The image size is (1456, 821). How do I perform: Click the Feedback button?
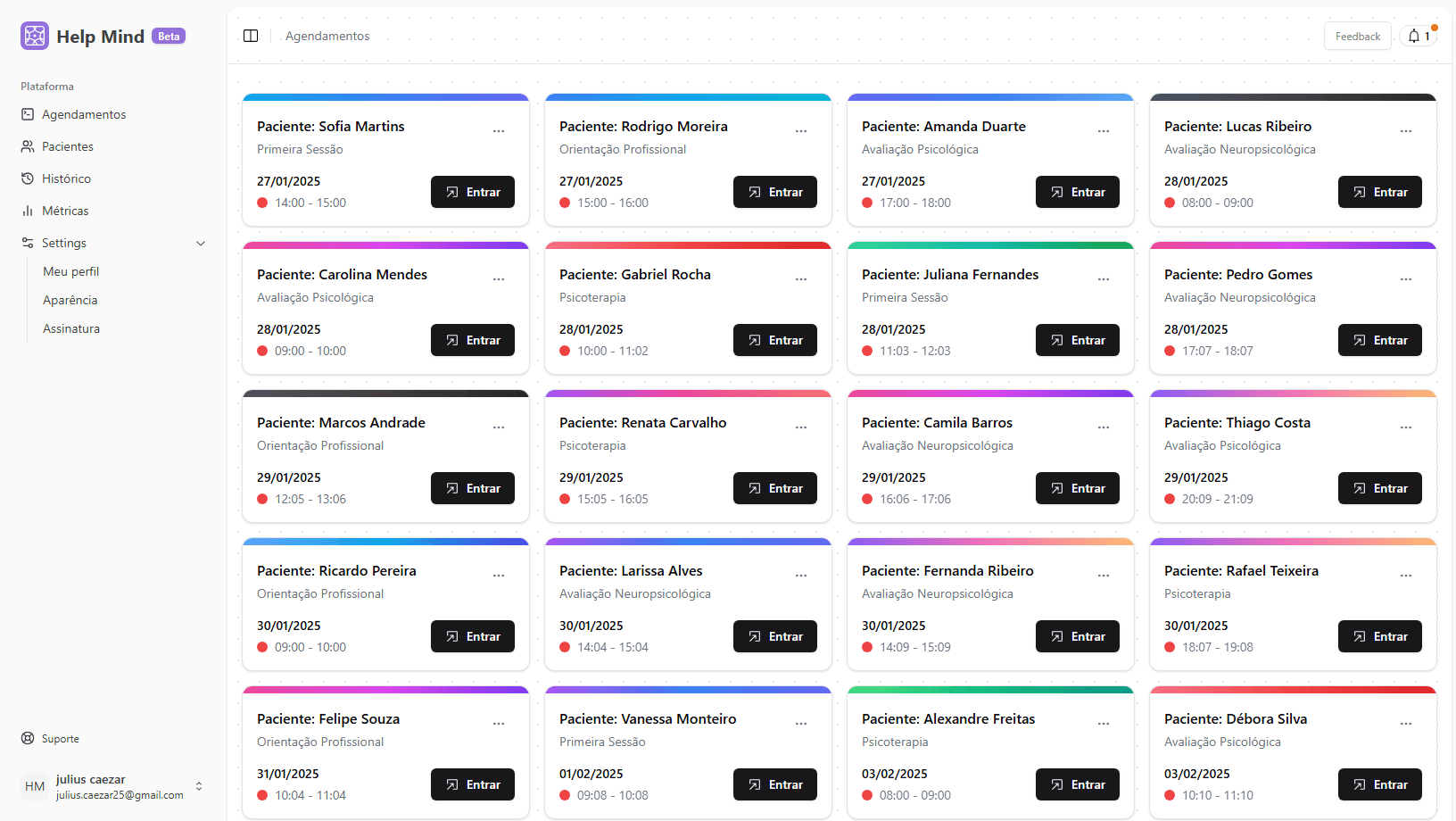(x=1357, y=36)
